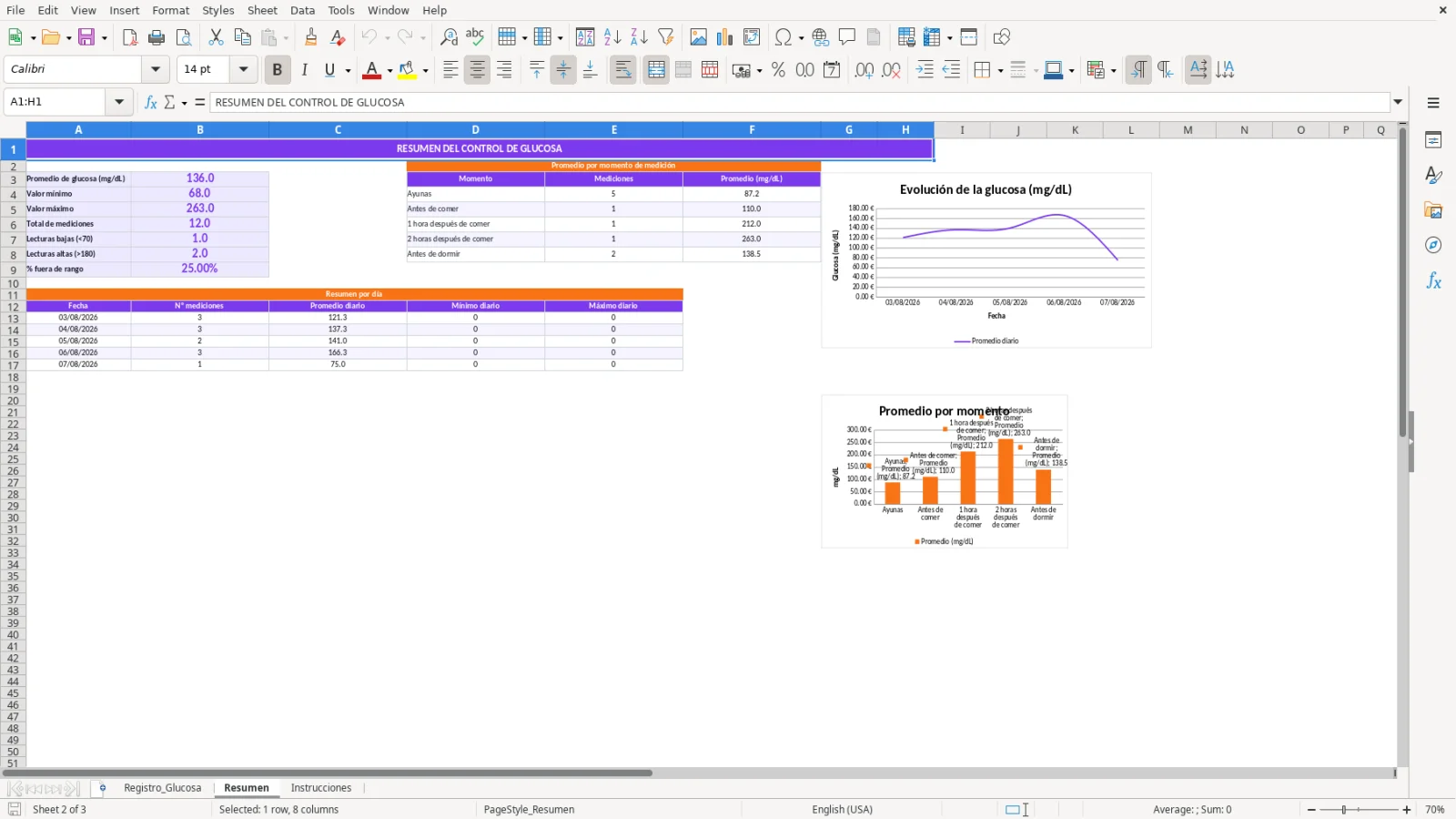The height and width of the screenshot is (819, 1456).
Task: Click the Print icon in toolbar
Action: [157, 37]
